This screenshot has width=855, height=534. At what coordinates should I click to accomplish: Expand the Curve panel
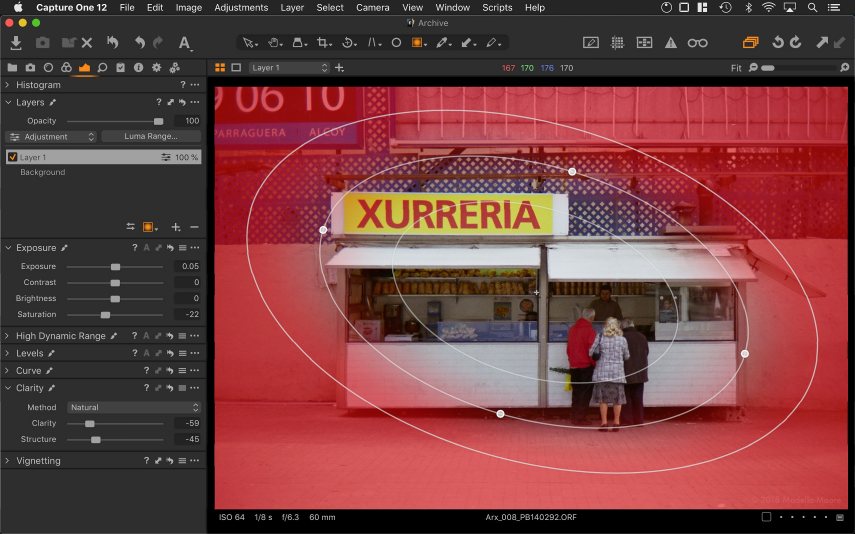(7, 371)
